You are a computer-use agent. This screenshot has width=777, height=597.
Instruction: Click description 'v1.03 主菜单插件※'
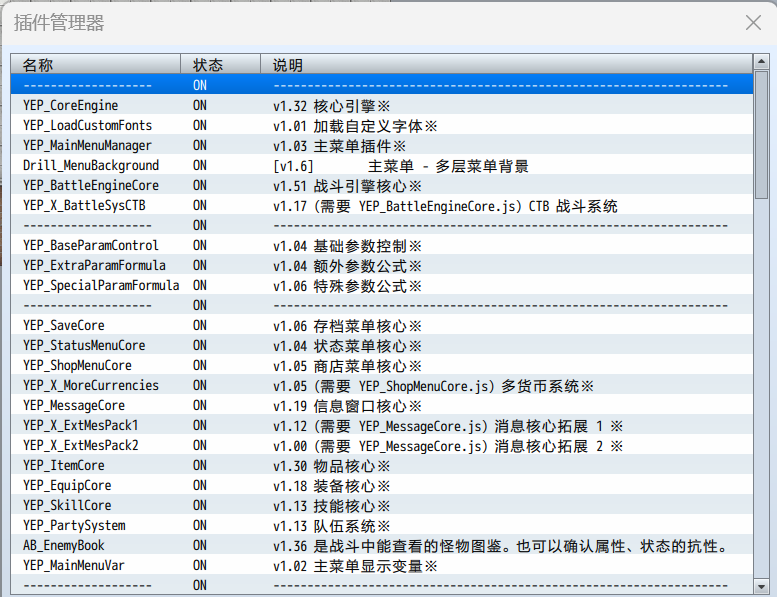[x=339, y=146]
